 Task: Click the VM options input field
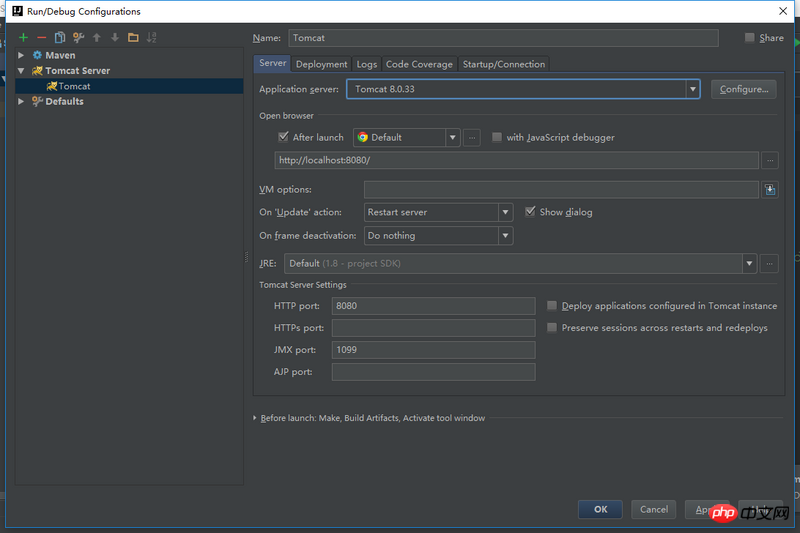point(561,190)
